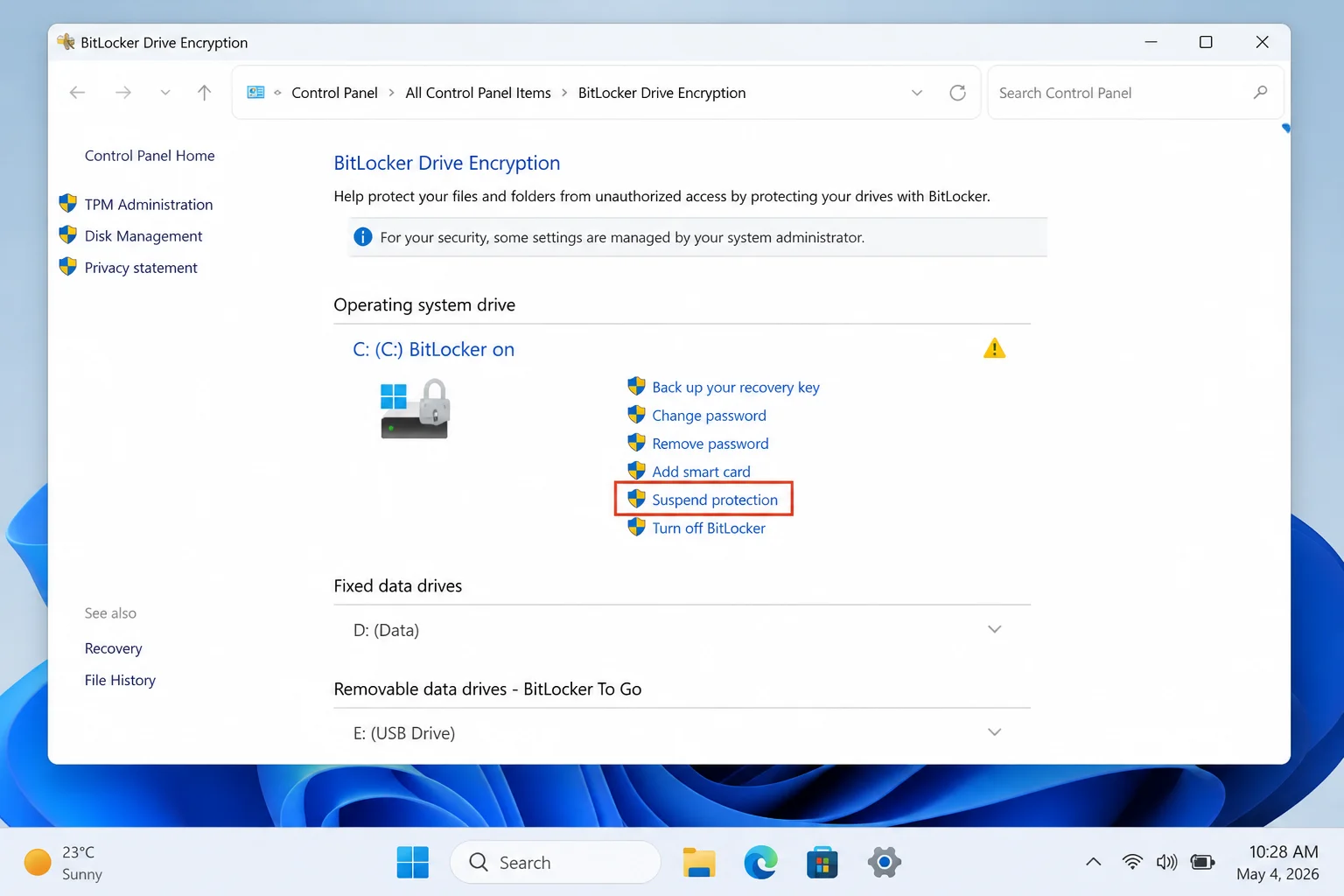The image size is (1344, 896).
Task: Choose Remove password
Action: tap(710, 444)
